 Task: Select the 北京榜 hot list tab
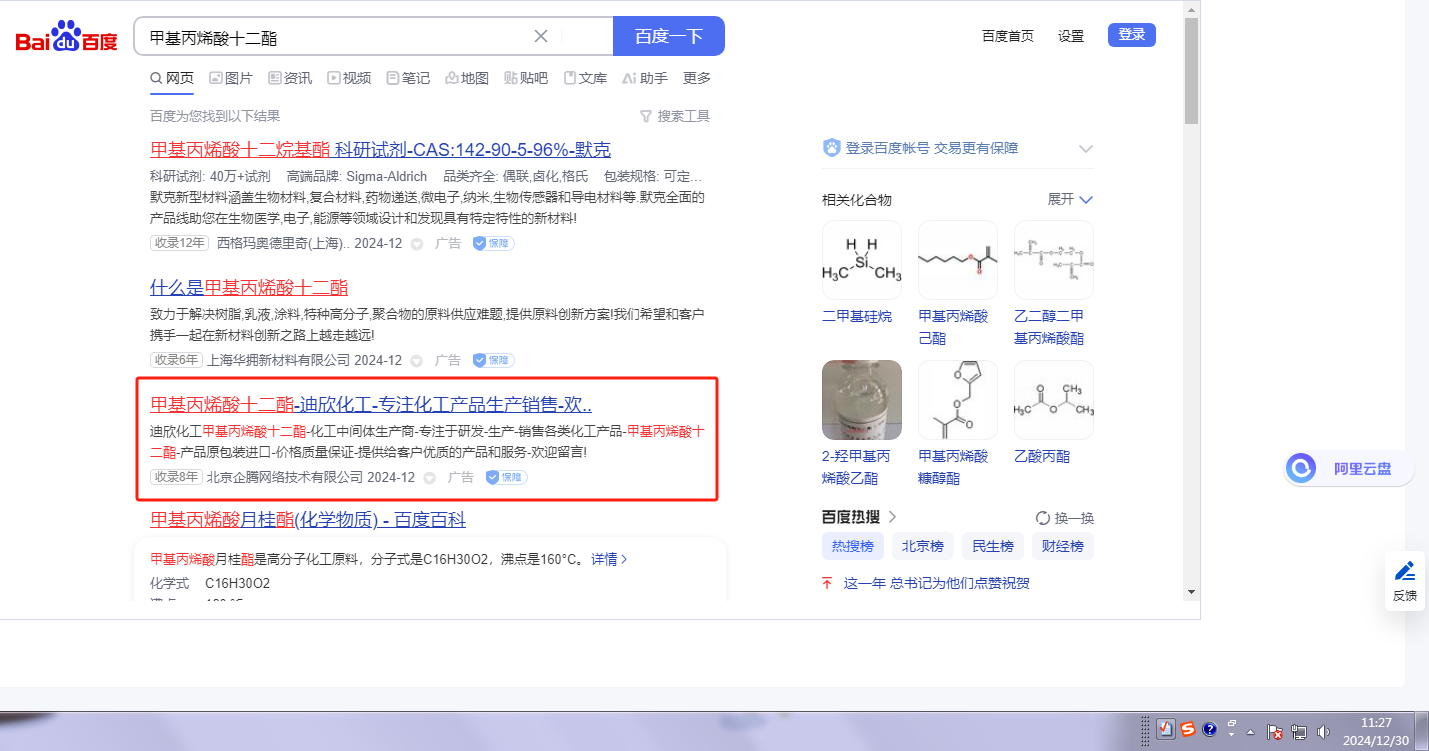922,546
